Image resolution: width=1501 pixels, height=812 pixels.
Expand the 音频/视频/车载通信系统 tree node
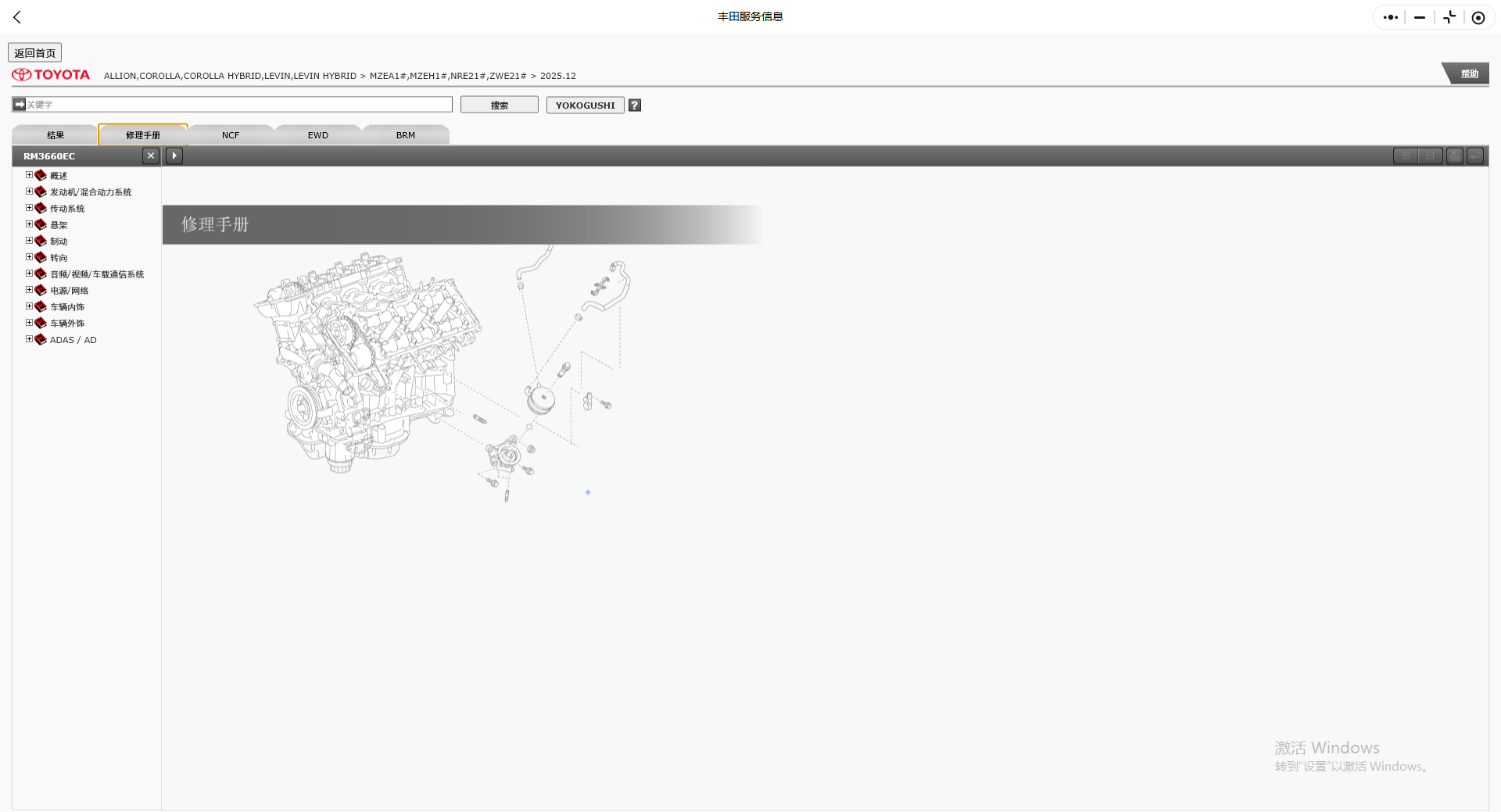(x=29, y=274)
